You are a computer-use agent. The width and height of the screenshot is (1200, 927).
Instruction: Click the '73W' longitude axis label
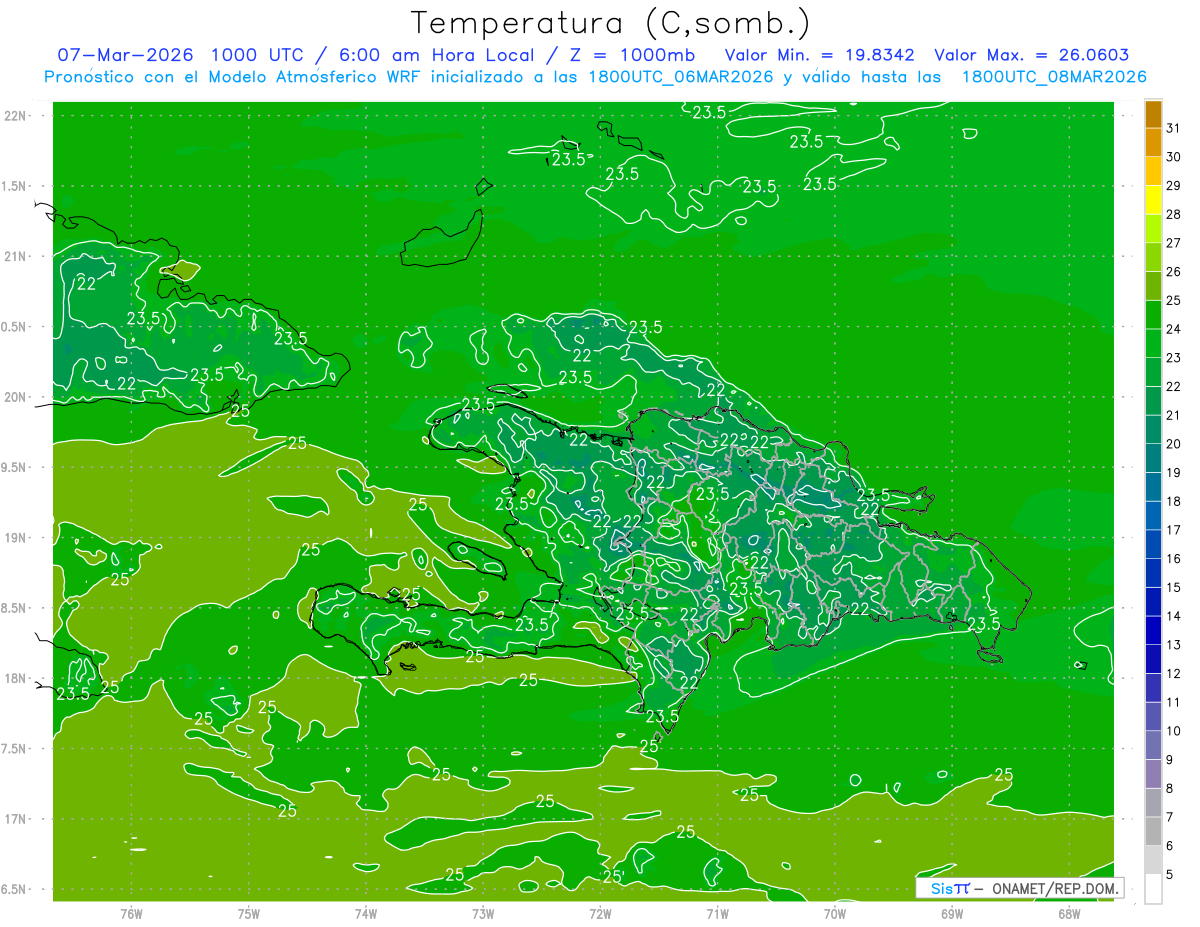(x=483, y=914)
